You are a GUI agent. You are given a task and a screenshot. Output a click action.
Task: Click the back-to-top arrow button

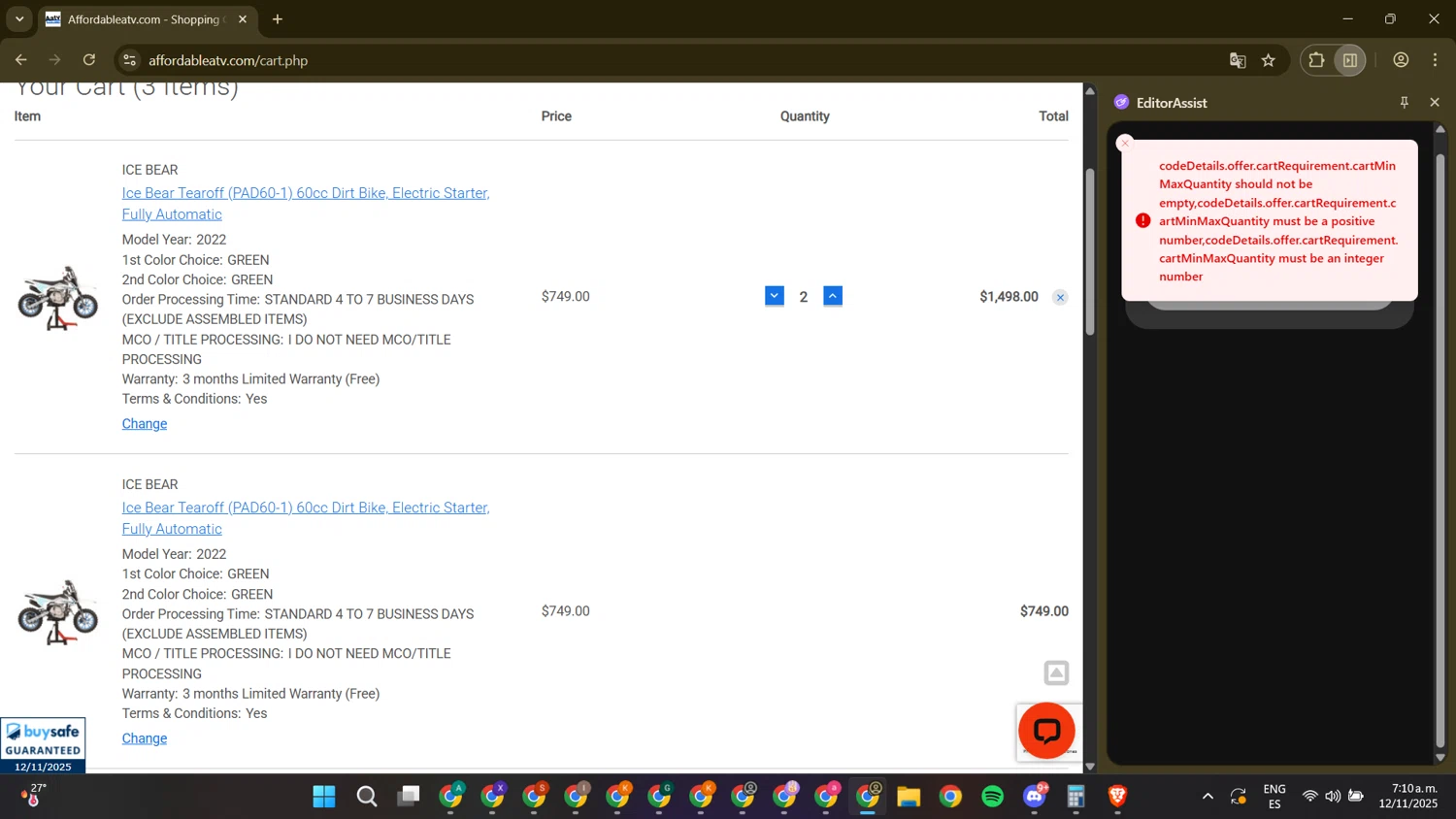pos(1056,672)
